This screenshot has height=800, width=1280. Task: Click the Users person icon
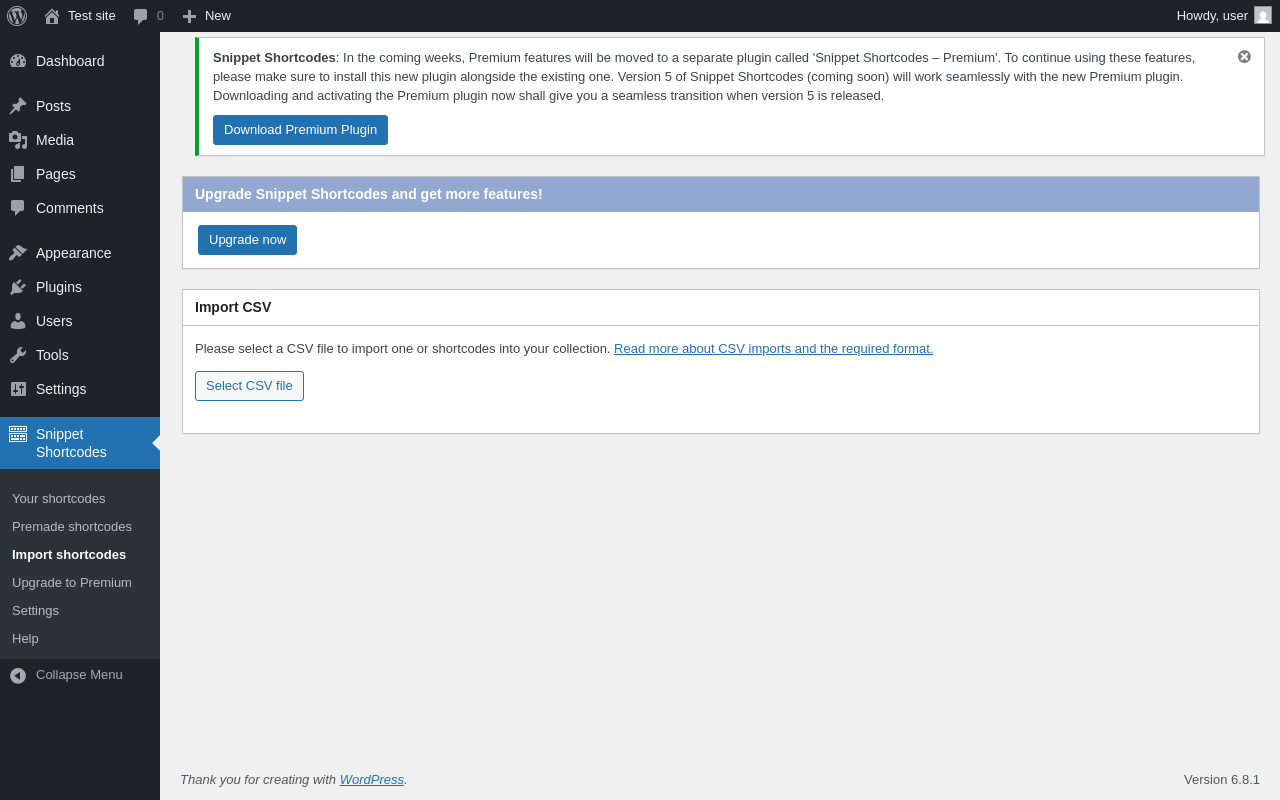click(18, 321)
